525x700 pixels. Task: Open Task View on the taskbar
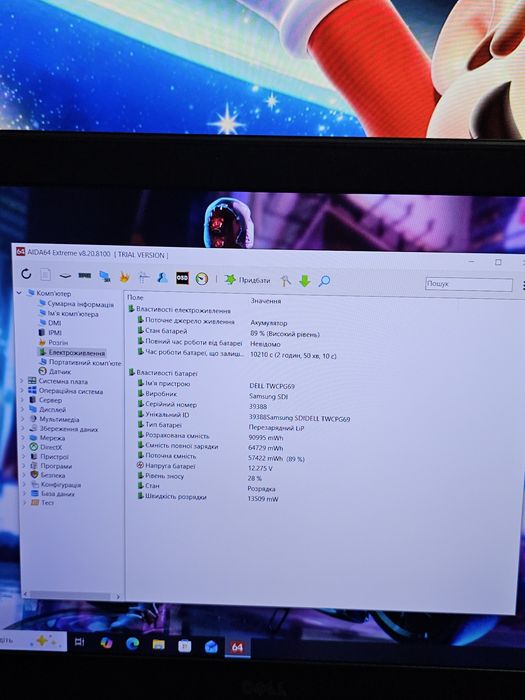click(x=79, y=642)
